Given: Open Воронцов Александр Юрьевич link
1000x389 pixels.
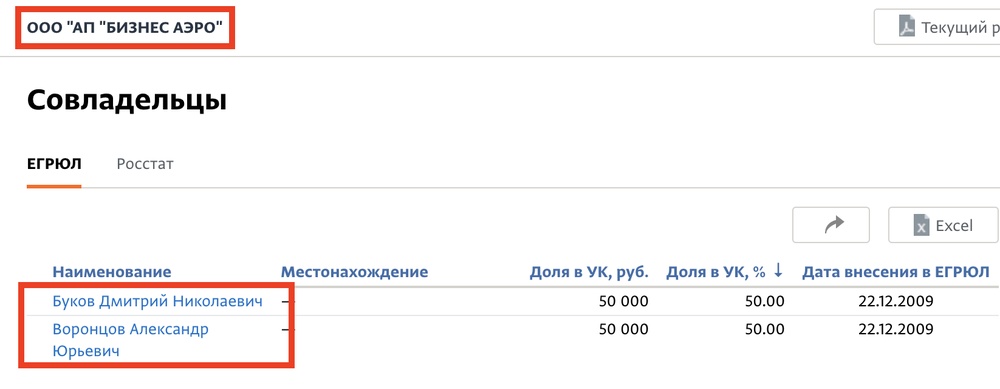Looking at the screenshot, I should point(131,340).
